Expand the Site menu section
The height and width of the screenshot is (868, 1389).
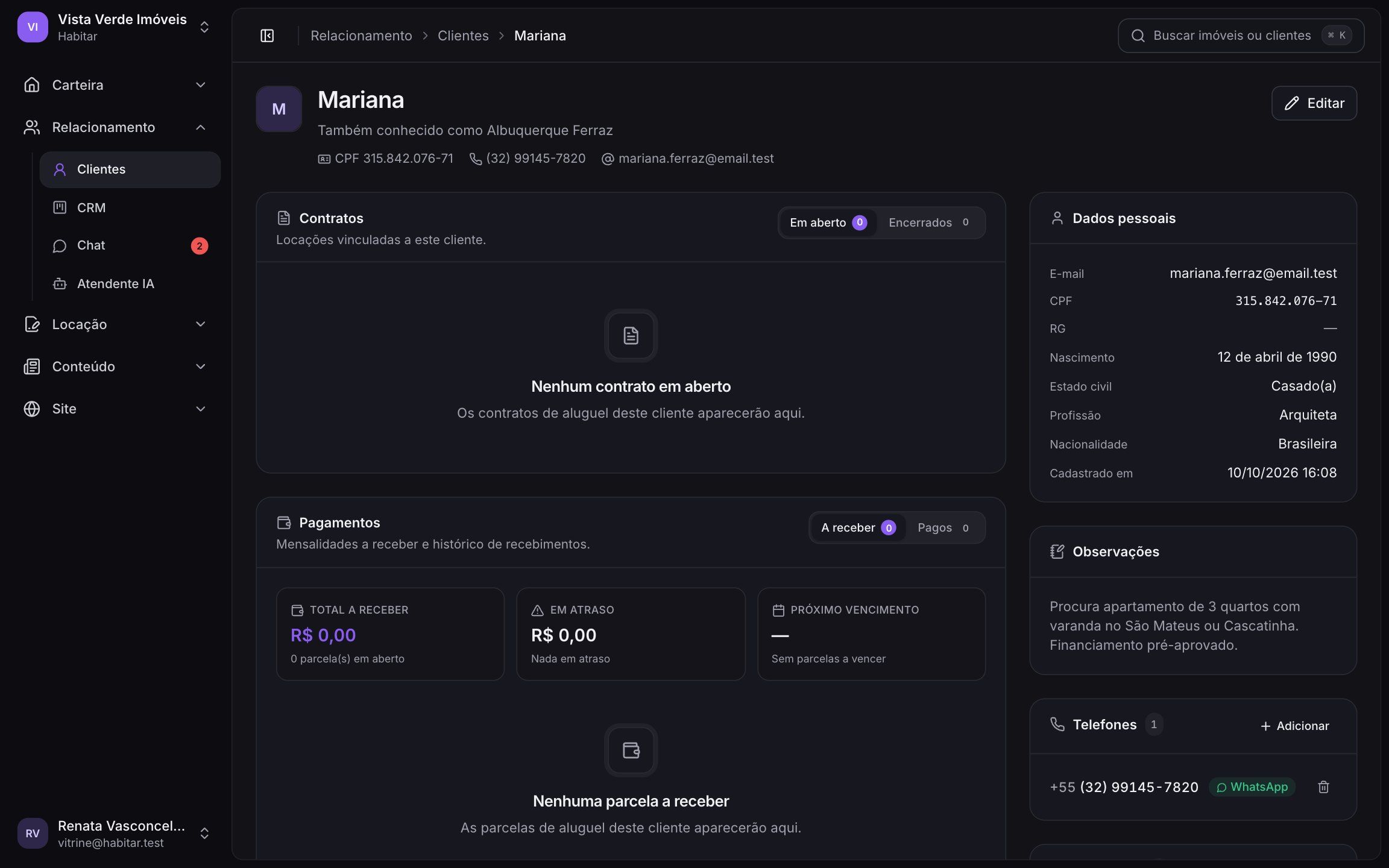pos(115,409)
